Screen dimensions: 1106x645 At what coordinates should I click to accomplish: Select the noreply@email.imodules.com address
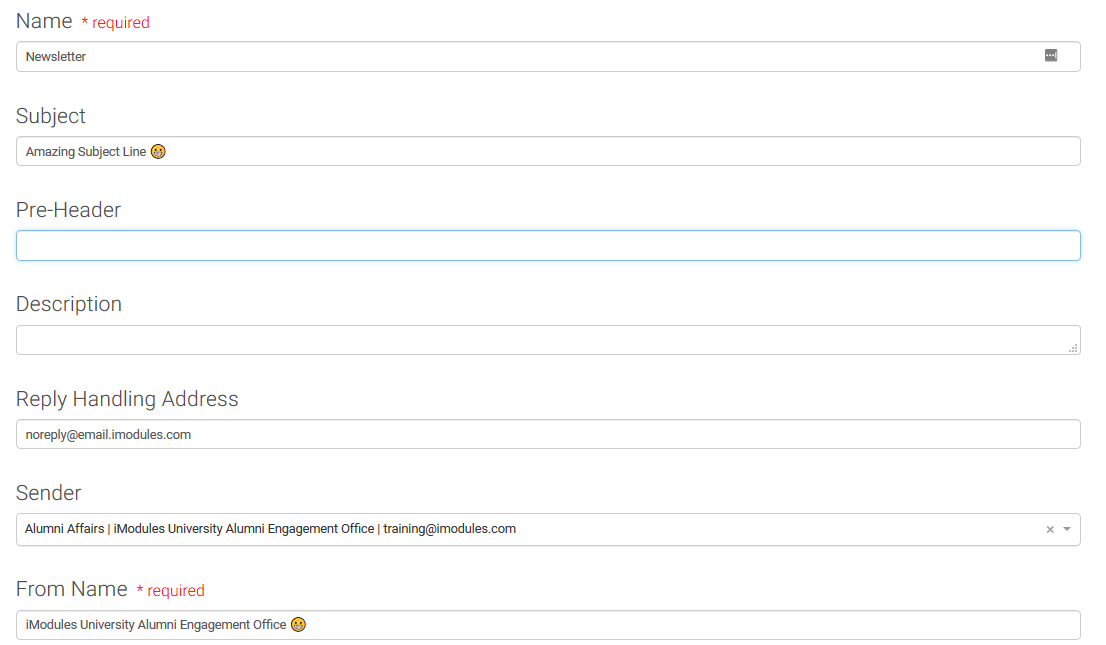point(110,434)
